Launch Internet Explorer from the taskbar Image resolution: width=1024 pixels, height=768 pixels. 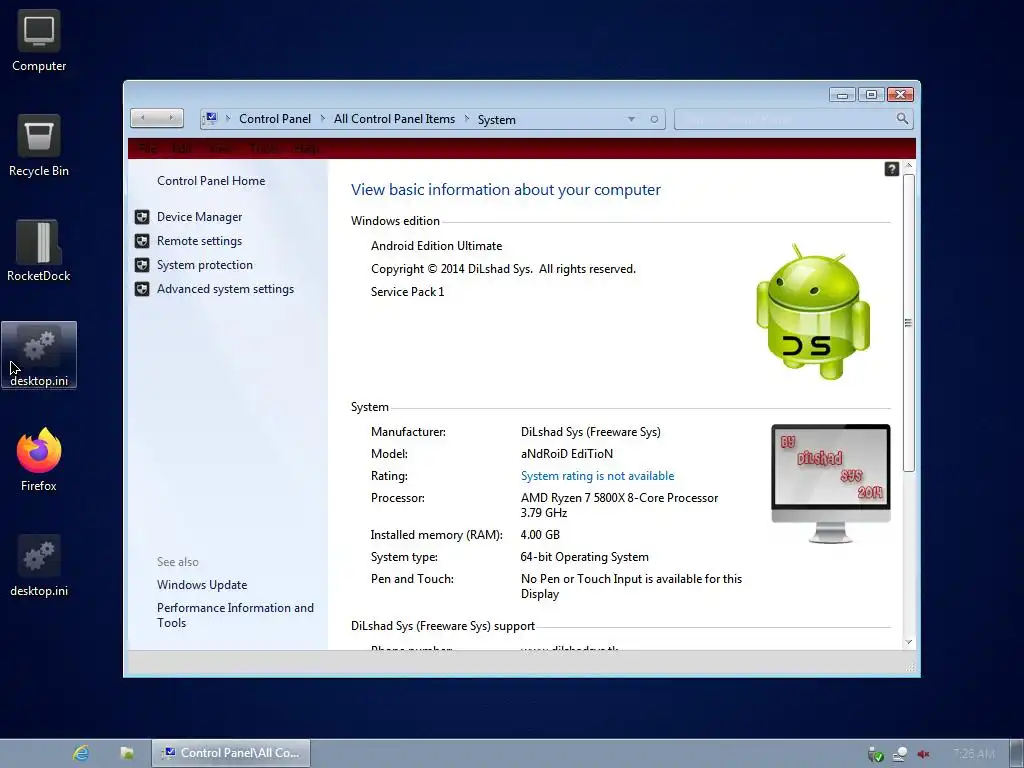click(80, 753)
